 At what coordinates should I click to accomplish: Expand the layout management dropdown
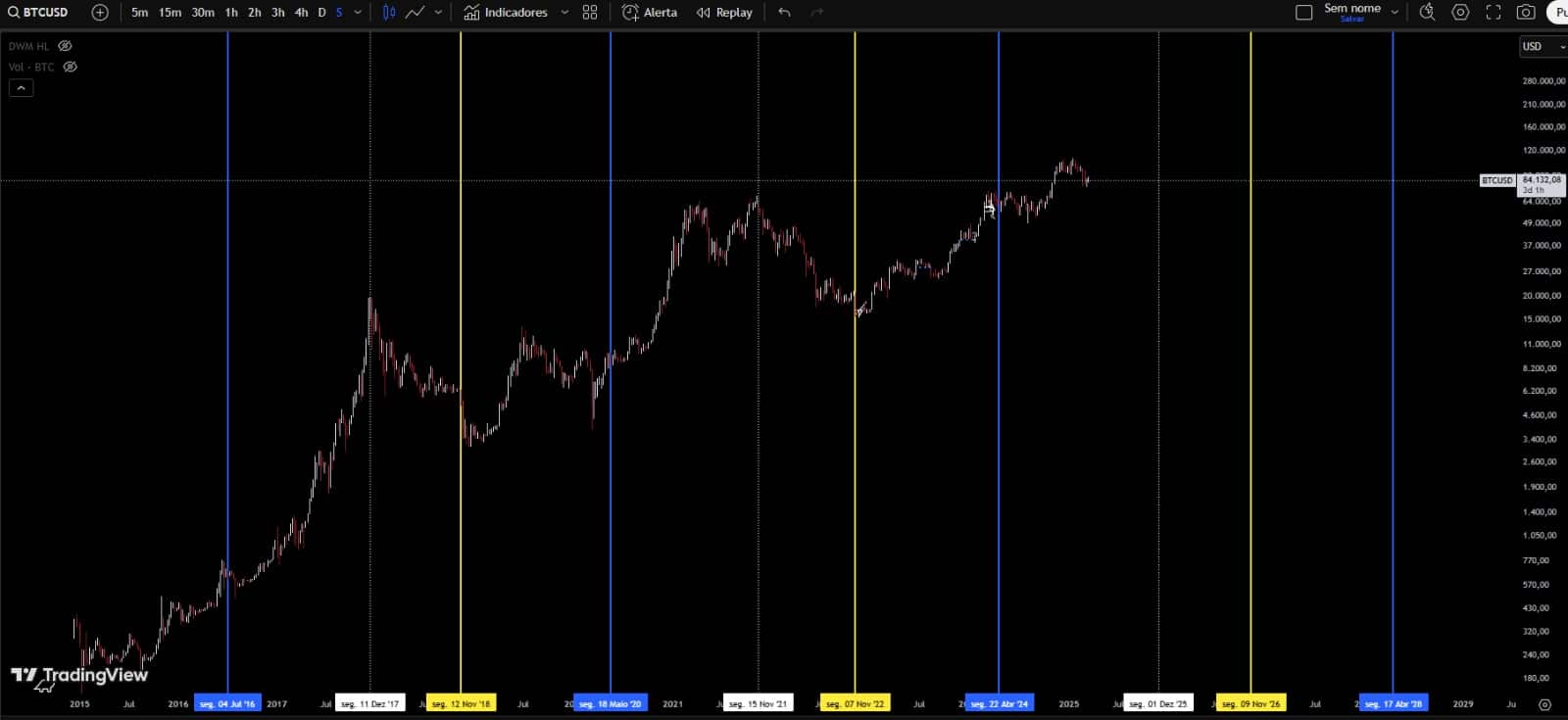(x=1395, y=13)
